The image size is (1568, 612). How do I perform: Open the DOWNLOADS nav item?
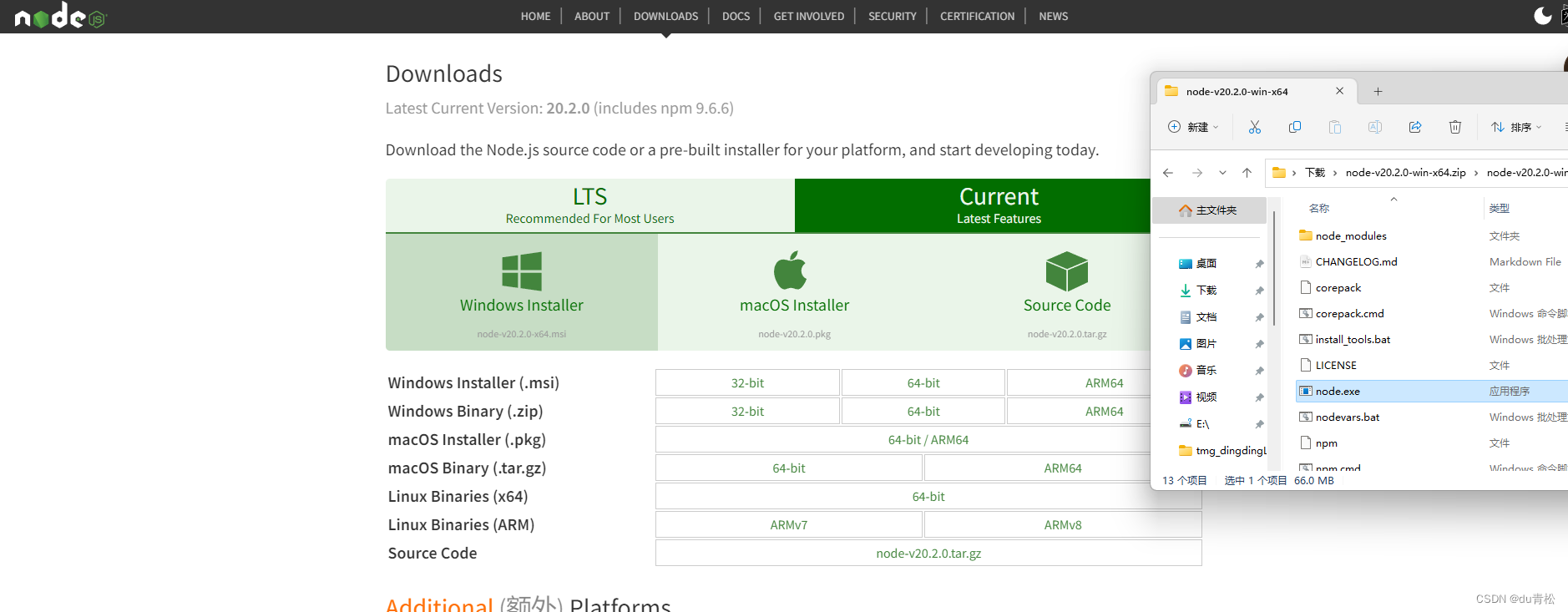665,16
